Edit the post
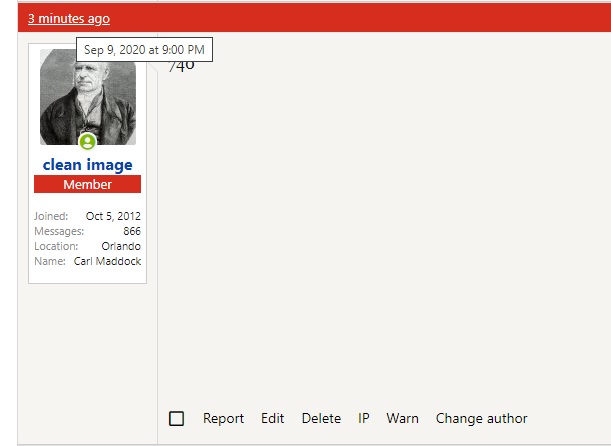This screenshot has width=611, height=446. click(272, 419)
